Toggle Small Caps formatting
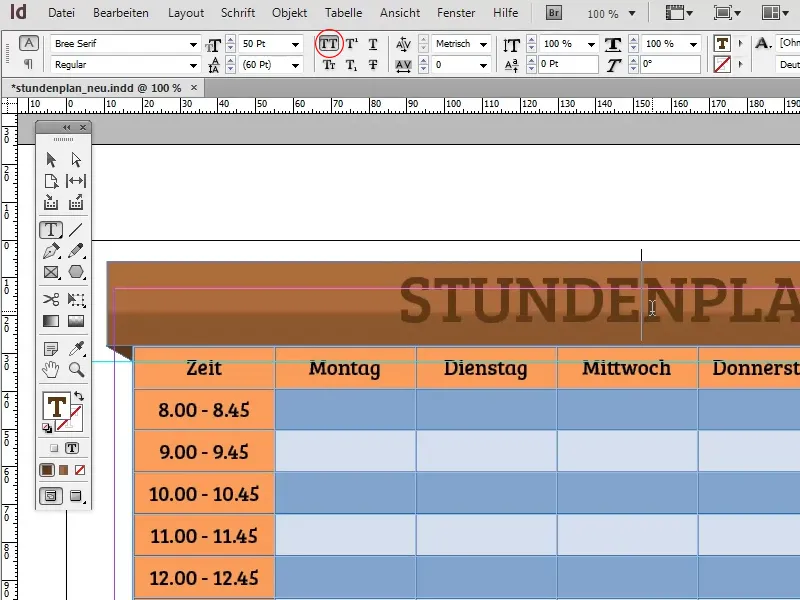Viewport: 800px width, 600px height. (329, 65)
